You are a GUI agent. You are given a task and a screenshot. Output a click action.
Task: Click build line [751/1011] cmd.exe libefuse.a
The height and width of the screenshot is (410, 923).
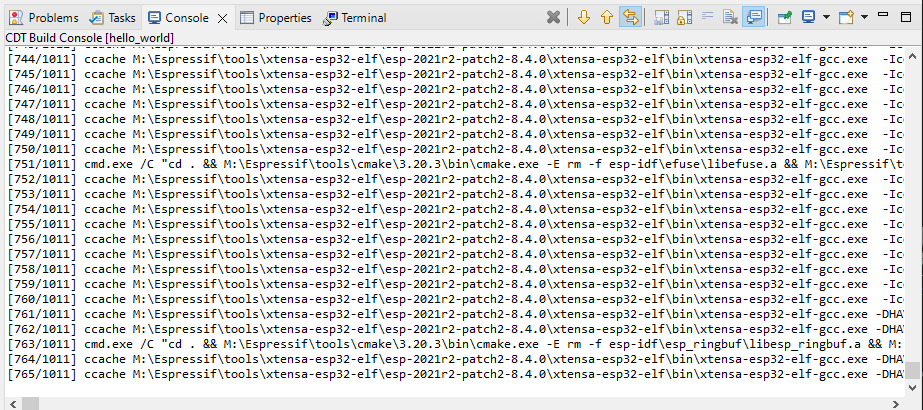click(456, 164)
